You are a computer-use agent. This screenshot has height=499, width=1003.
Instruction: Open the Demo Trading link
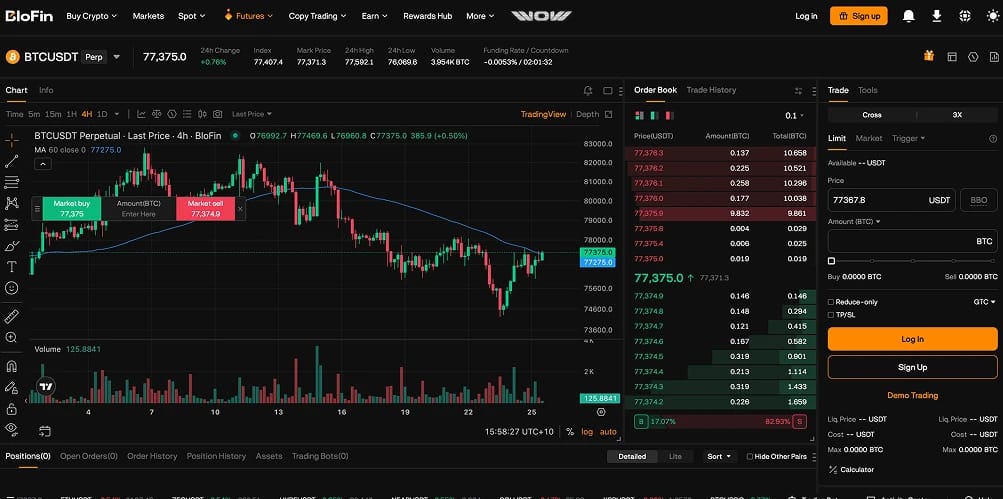(912, 395)
